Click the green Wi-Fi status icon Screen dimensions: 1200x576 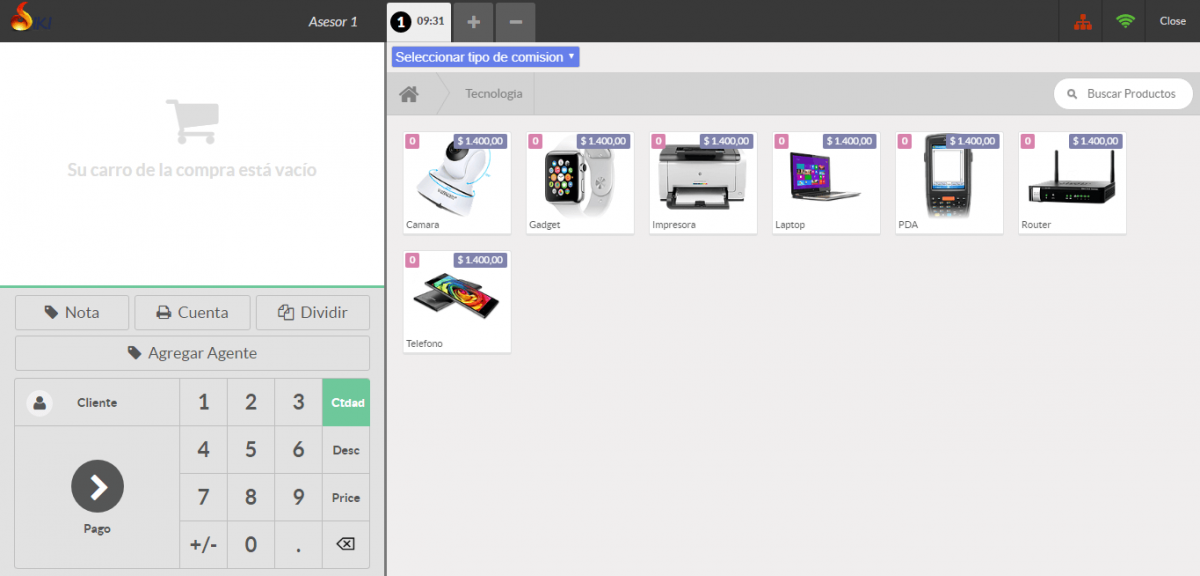coord(1126,21)
